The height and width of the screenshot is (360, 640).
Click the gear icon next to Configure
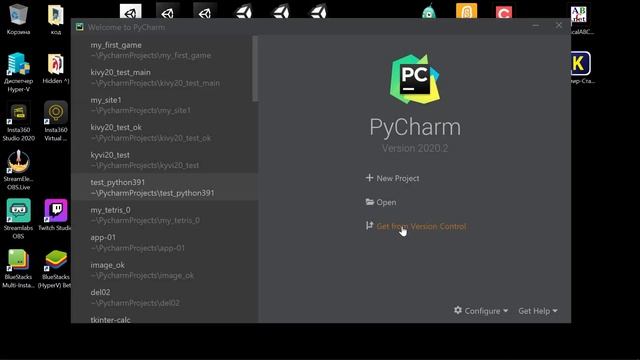coord(458,310)
